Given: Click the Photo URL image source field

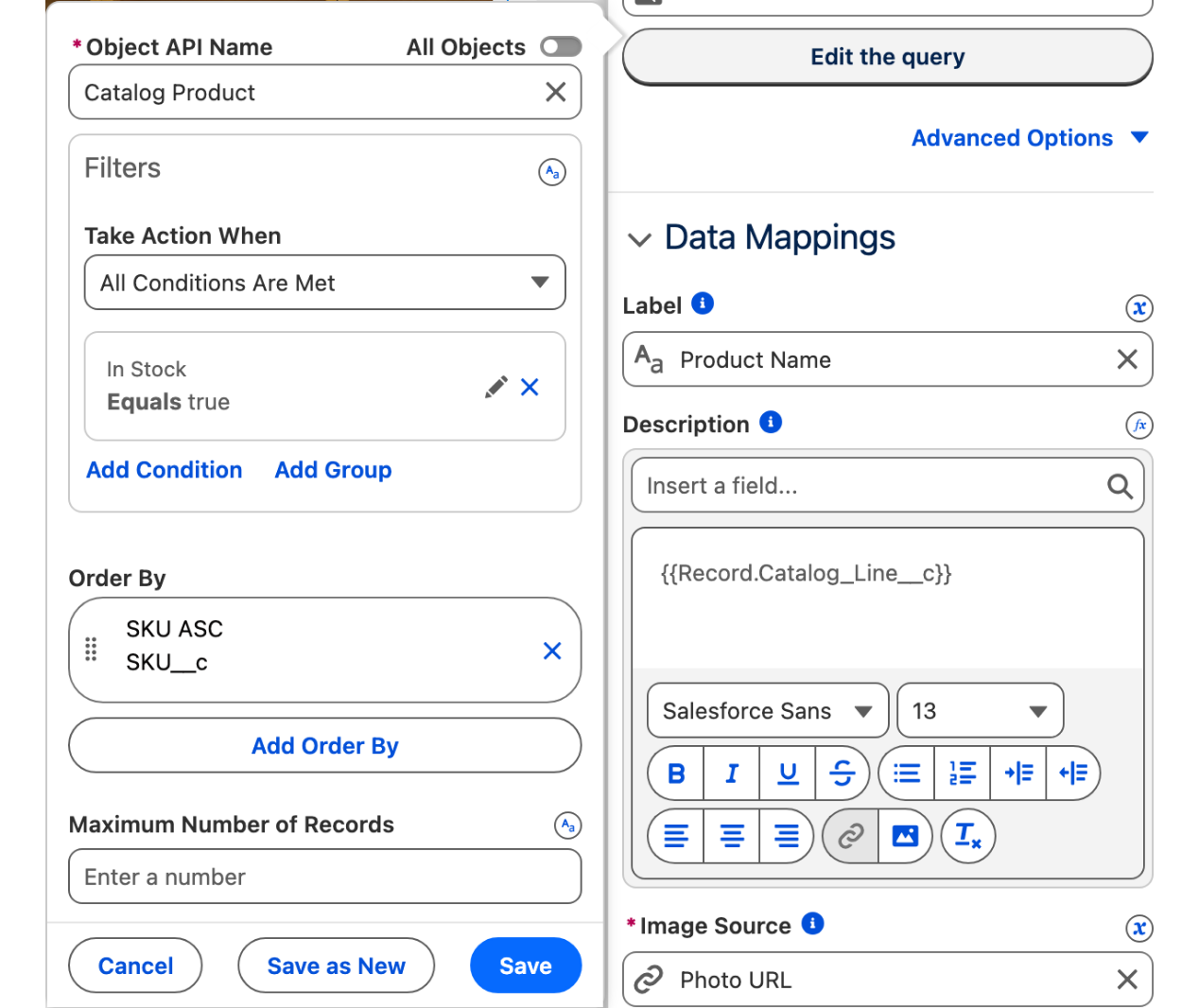Looking at the screenshot, I should pos(888,980).
